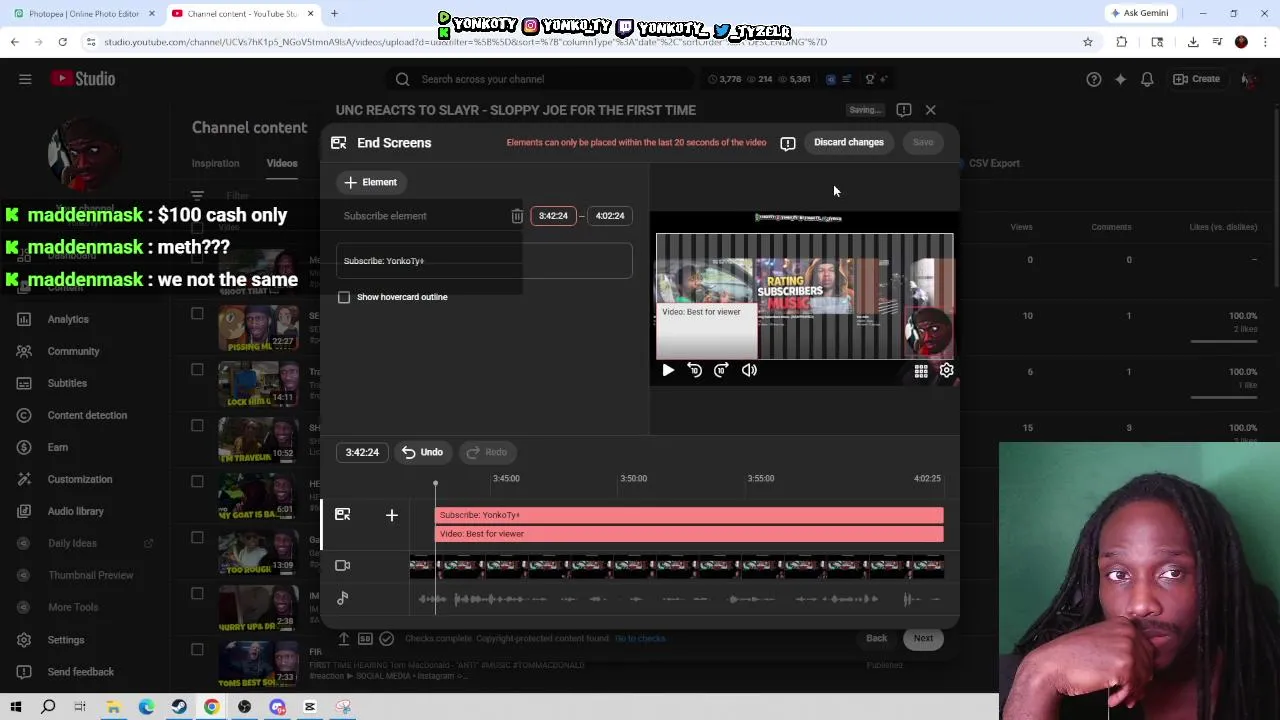Go Back in upload dialog

coord(876,638)
